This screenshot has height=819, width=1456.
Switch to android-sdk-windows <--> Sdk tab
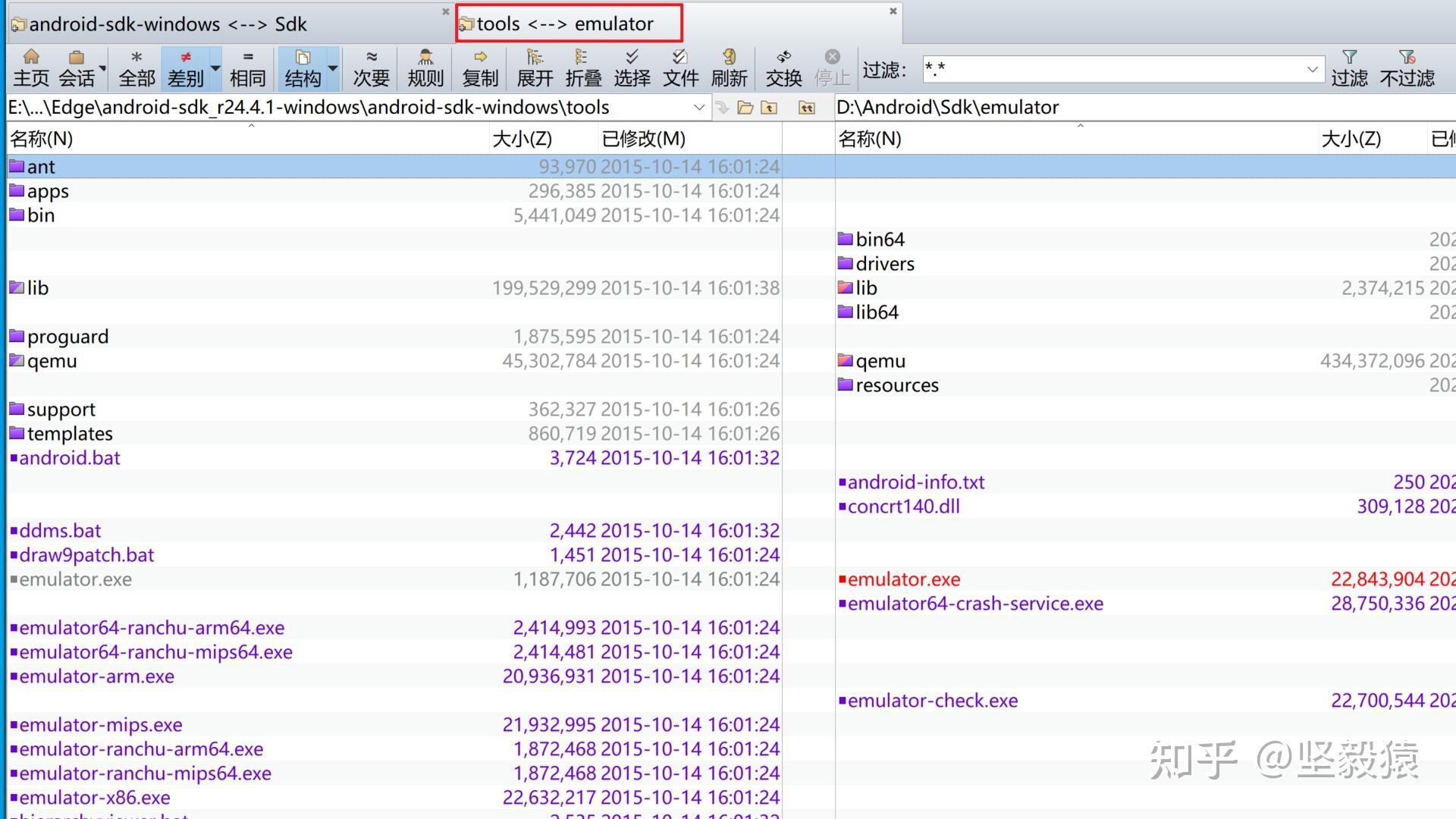click(x=167, y=24)
